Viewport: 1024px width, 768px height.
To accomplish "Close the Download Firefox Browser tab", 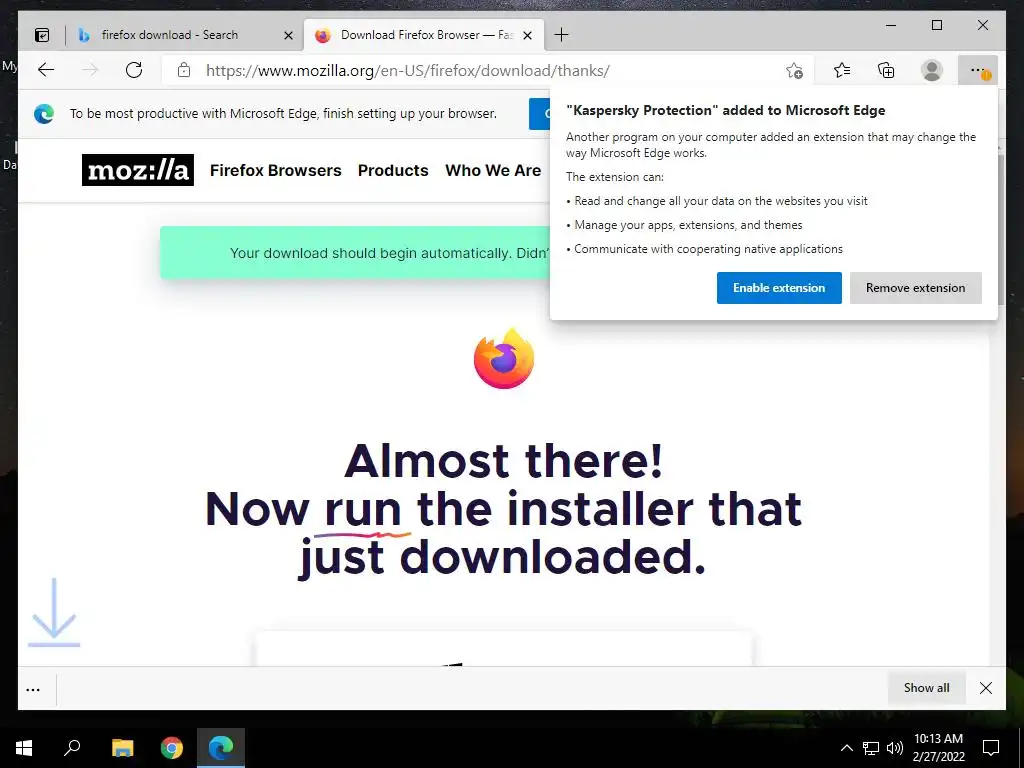I will click(x=528, y=35).
